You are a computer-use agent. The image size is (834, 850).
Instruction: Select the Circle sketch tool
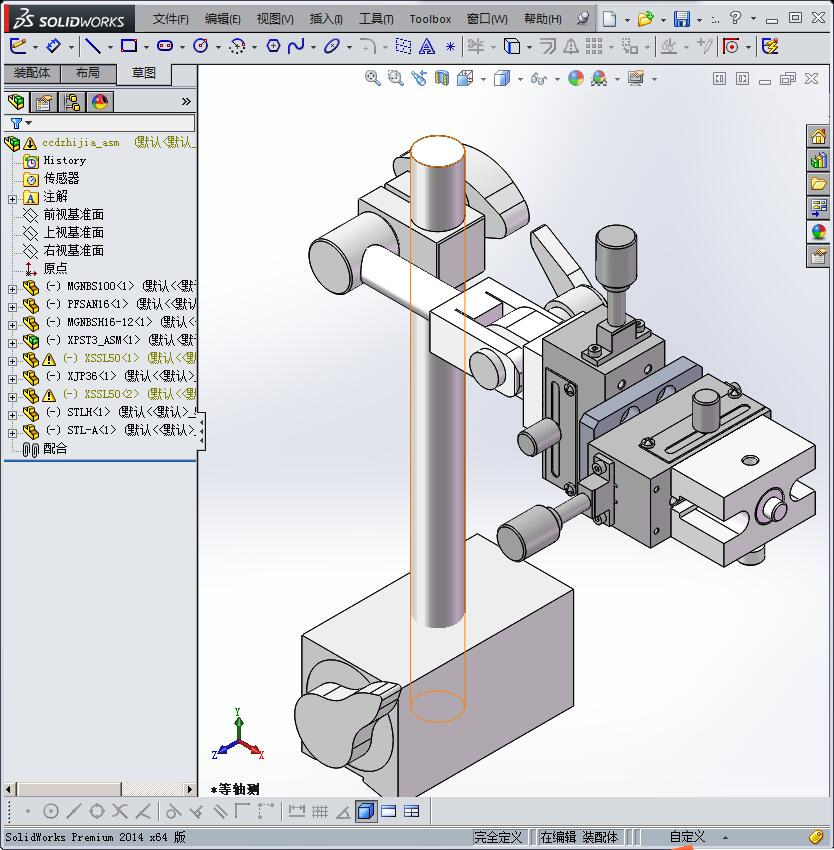[201, 46]
